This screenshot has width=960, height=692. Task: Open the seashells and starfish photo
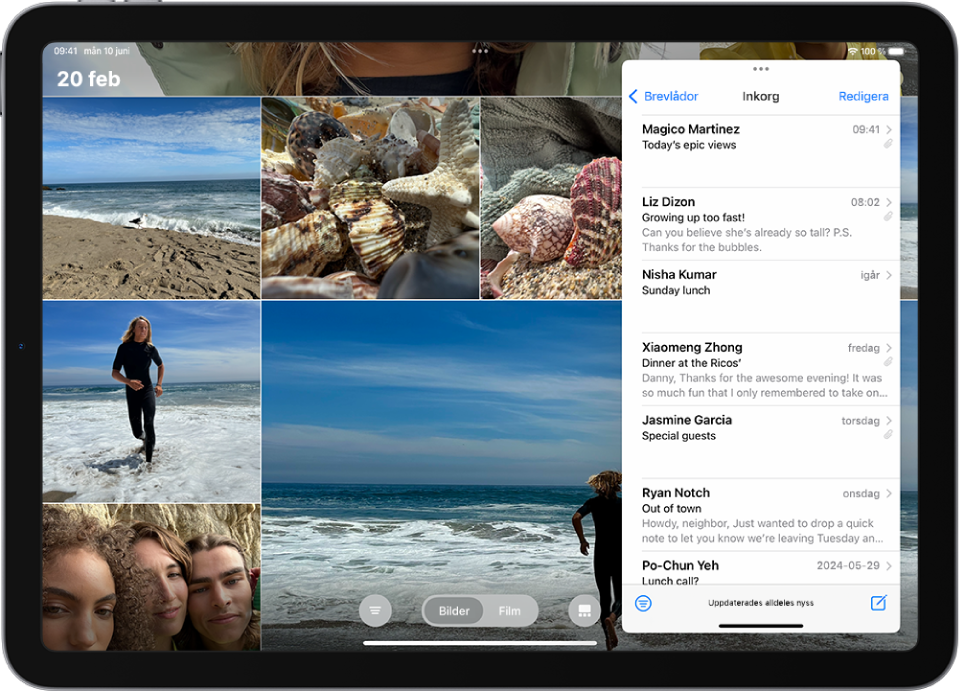click(x=370, y=198)
